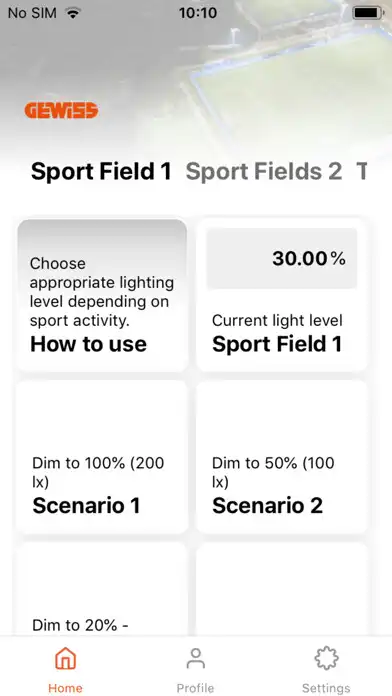
Task: Tap the stadium header image
Action: click(x=196, y=75)
